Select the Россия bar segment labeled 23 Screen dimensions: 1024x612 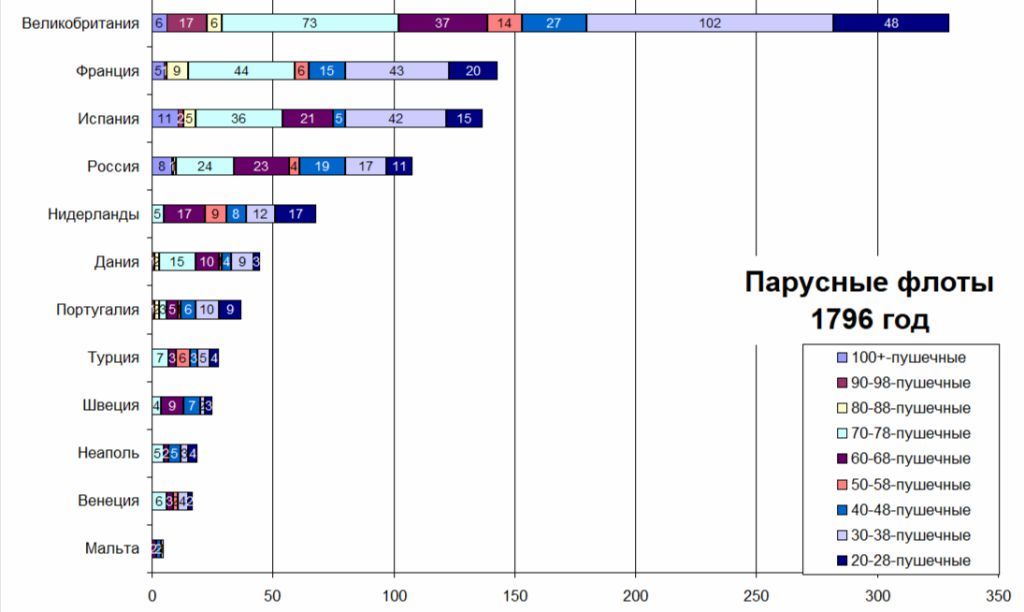[261, 167]
